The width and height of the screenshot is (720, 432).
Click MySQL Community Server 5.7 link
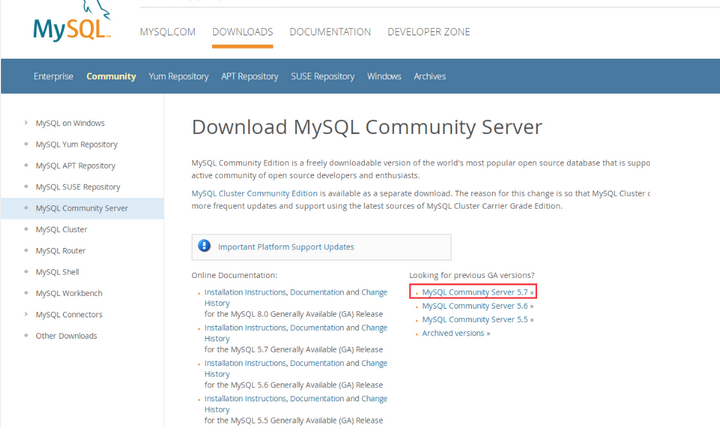point(478,292)
